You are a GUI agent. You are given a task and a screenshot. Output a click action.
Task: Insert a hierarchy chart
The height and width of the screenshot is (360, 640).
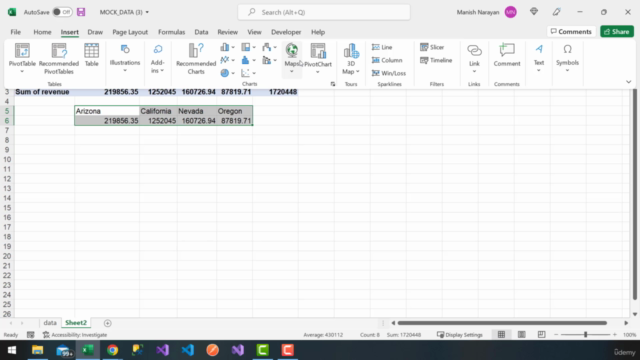click(248, 47)
